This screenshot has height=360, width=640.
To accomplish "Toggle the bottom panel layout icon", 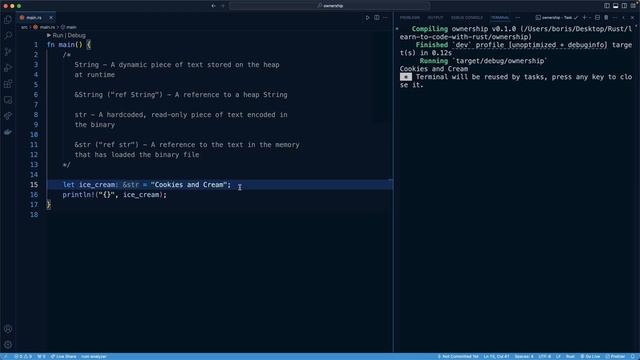I will pos(616,6).
